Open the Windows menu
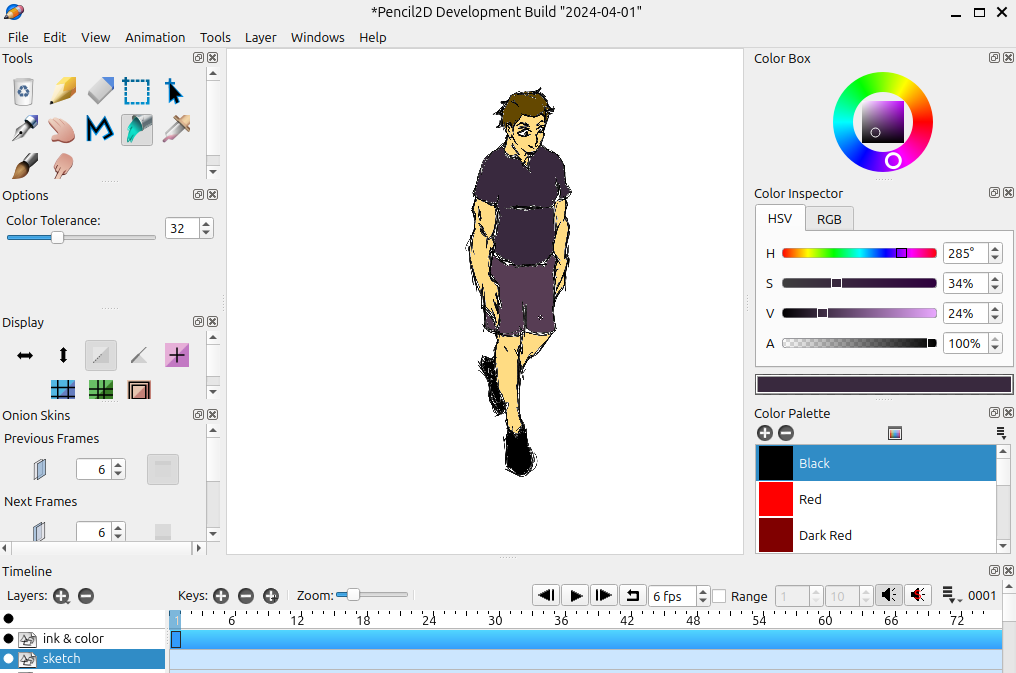 tap(318, 38)
